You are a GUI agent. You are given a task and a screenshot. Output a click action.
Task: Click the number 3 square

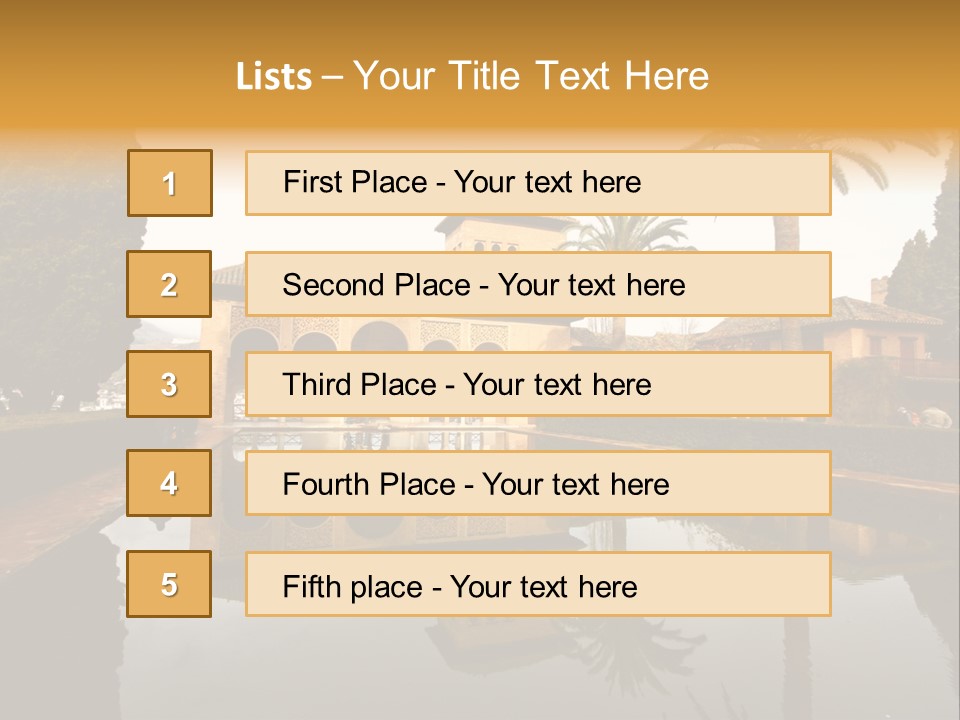coord(169,384)
